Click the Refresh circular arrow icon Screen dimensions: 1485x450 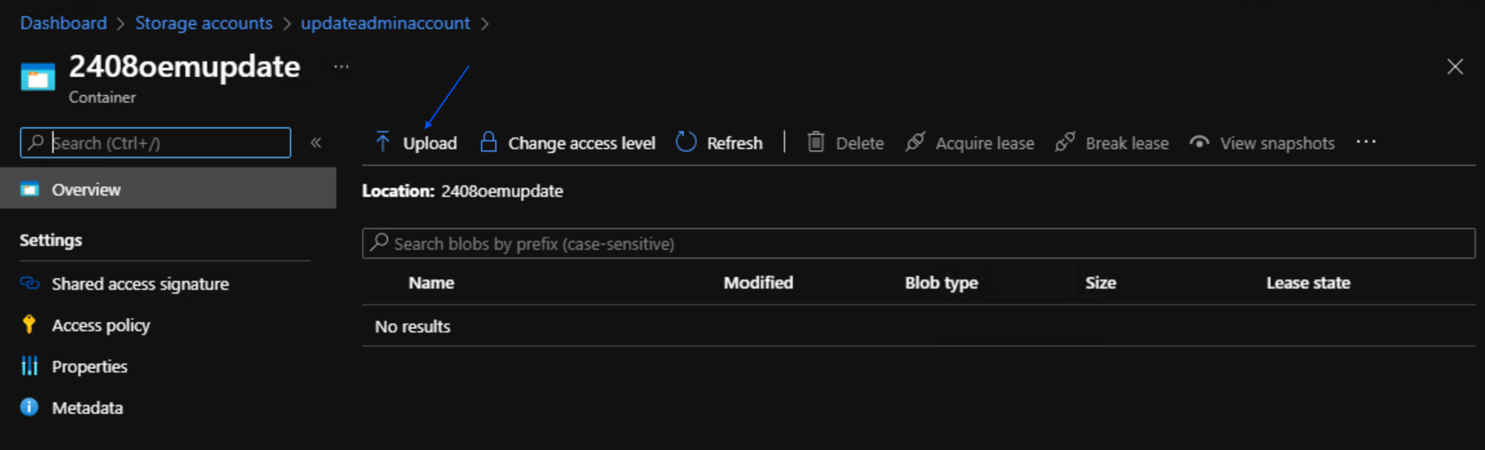[x=686, y=142]
